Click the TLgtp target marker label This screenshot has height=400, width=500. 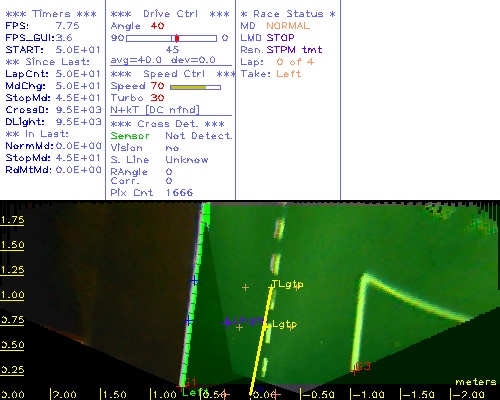click(x=288, y=284)
